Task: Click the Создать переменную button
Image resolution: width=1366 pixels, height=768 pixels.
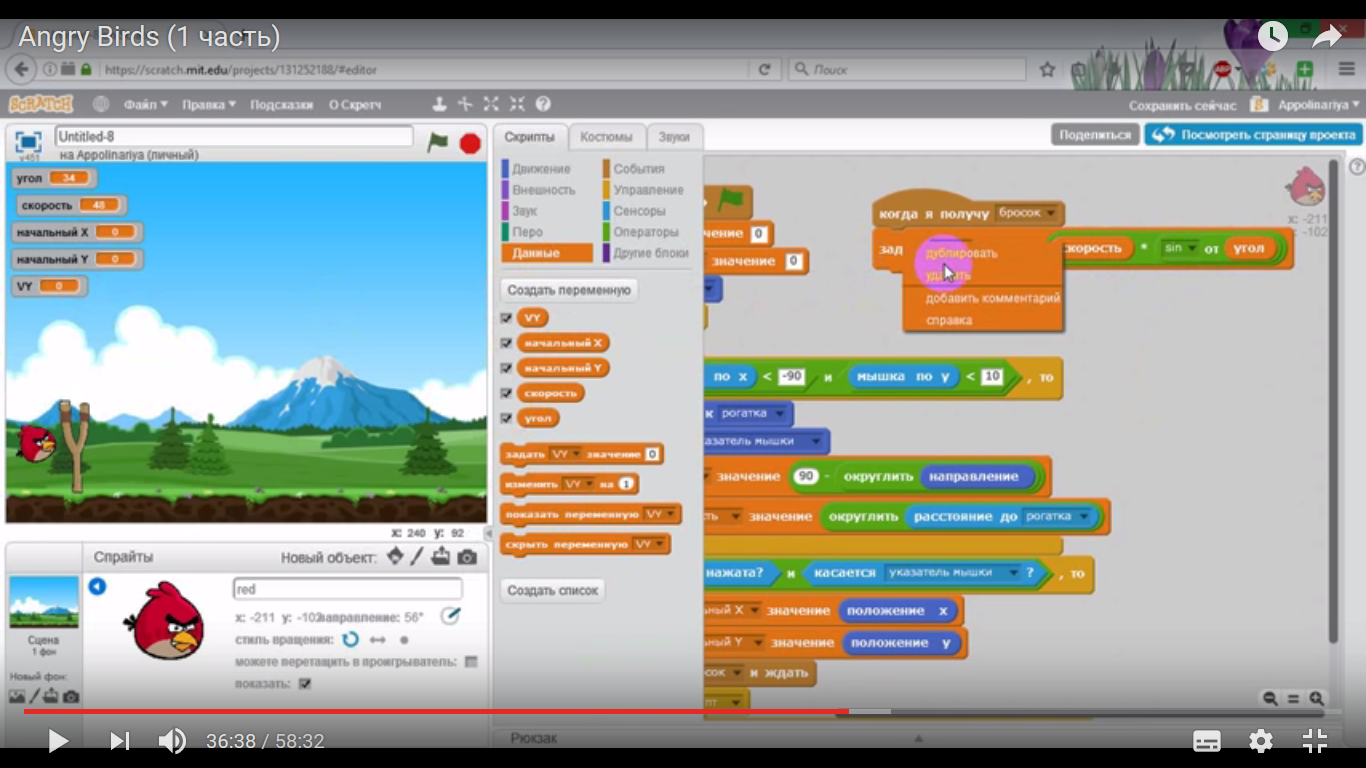Action: point(569,290)
